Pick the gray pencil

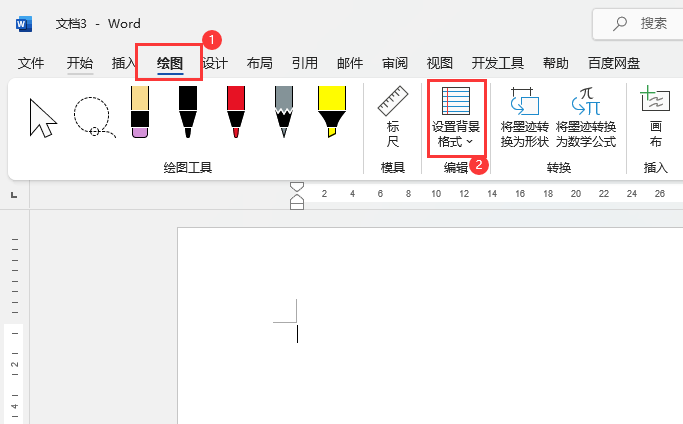284,112
